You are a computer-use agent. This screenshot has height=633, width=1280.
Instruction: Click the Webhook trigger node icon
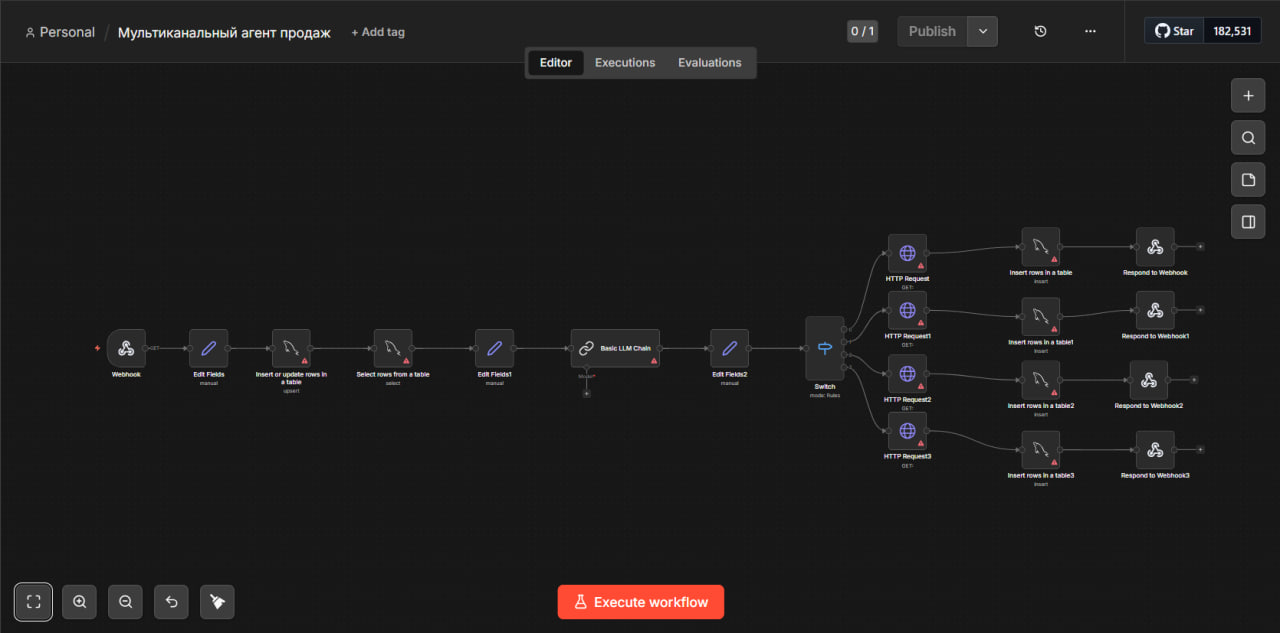[x=126, y=348]
